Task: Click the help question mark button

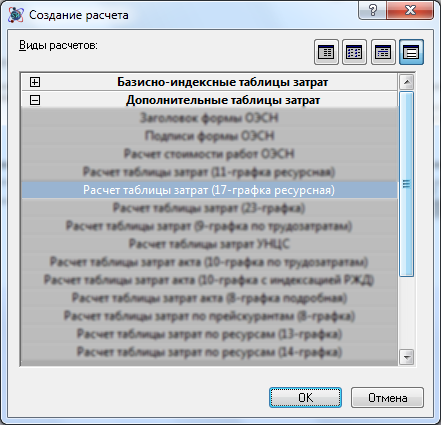Action: 372,10
